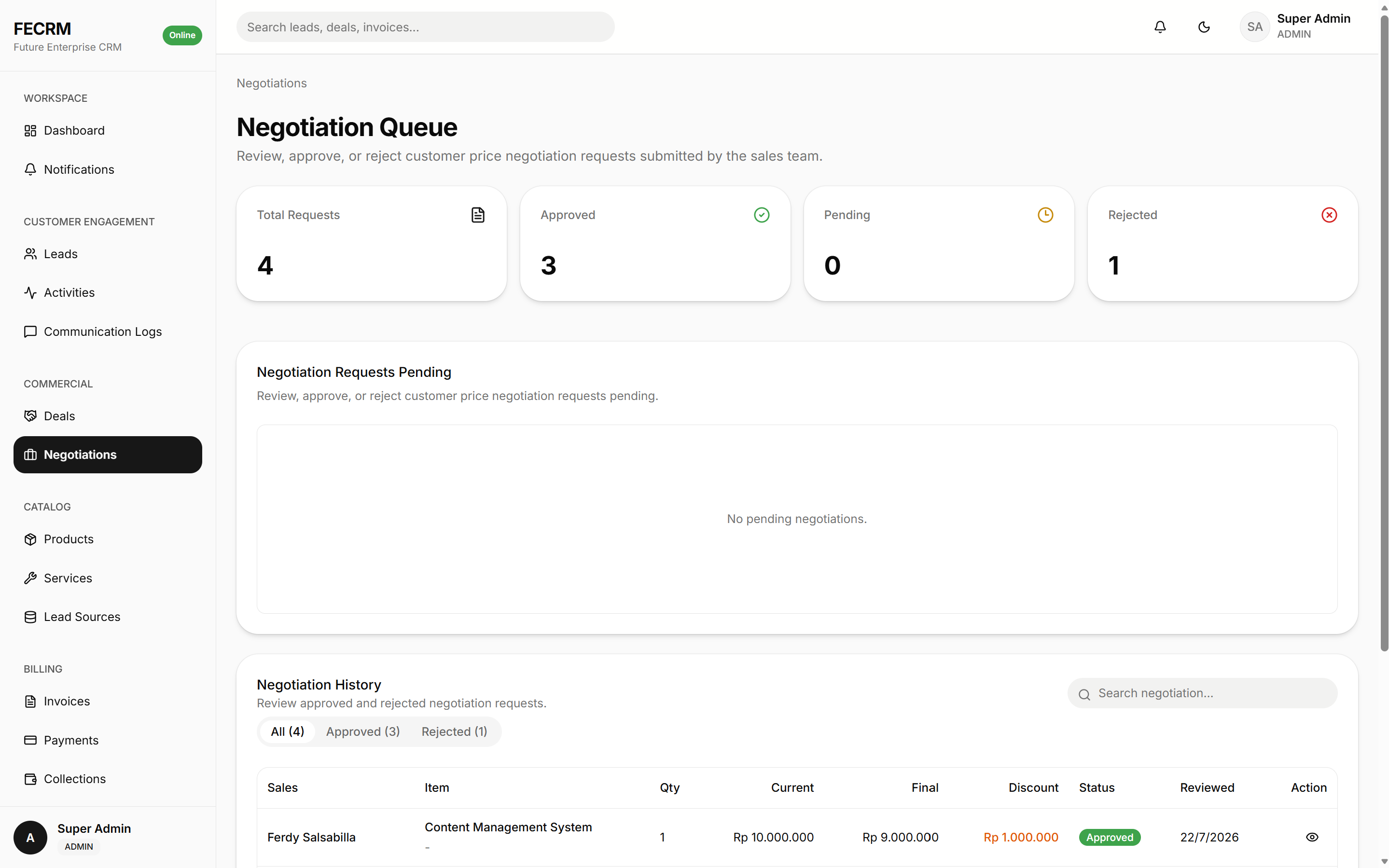Click the magnifier icon in negotiation search
This screenshot has width=1389, height=868.
point(1084,695)
